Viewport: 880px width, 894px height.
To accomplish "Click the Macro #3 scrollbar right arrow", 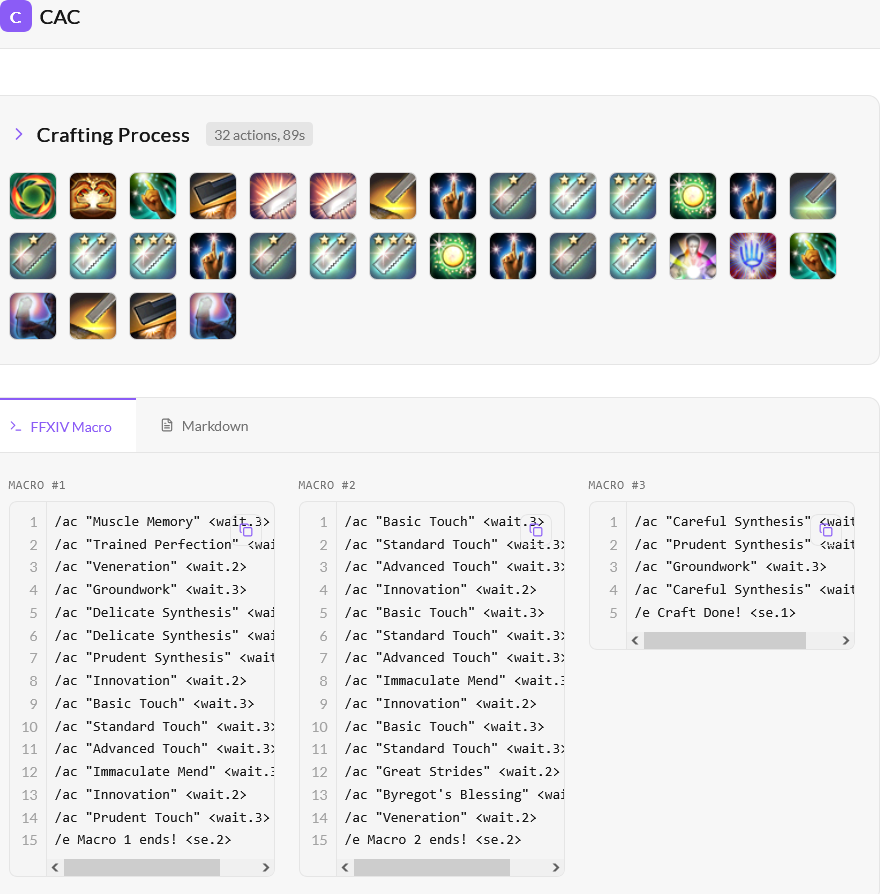I will (x=846, y=640).
